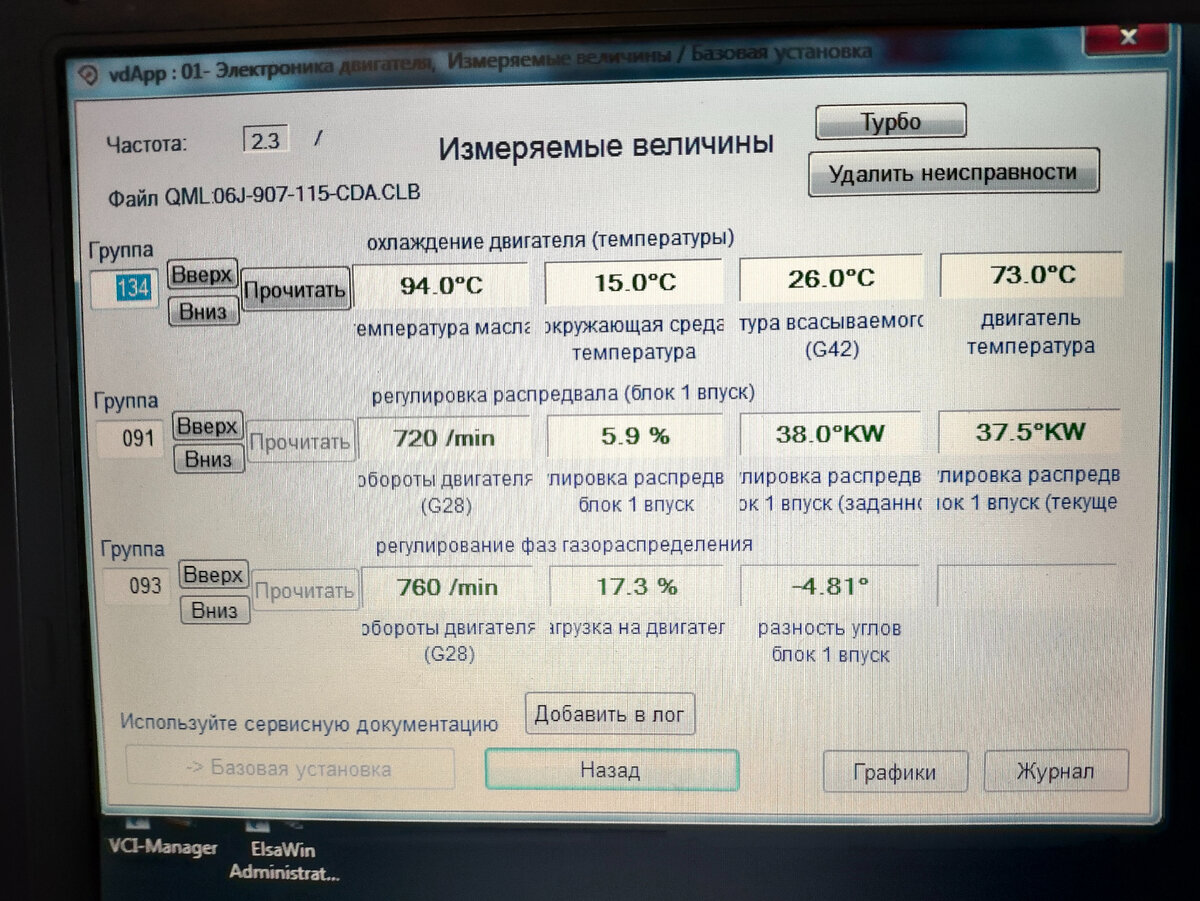The image size is (1200, 901).
Task: Click the group number field showing 093
Action: tap(135, 586)
